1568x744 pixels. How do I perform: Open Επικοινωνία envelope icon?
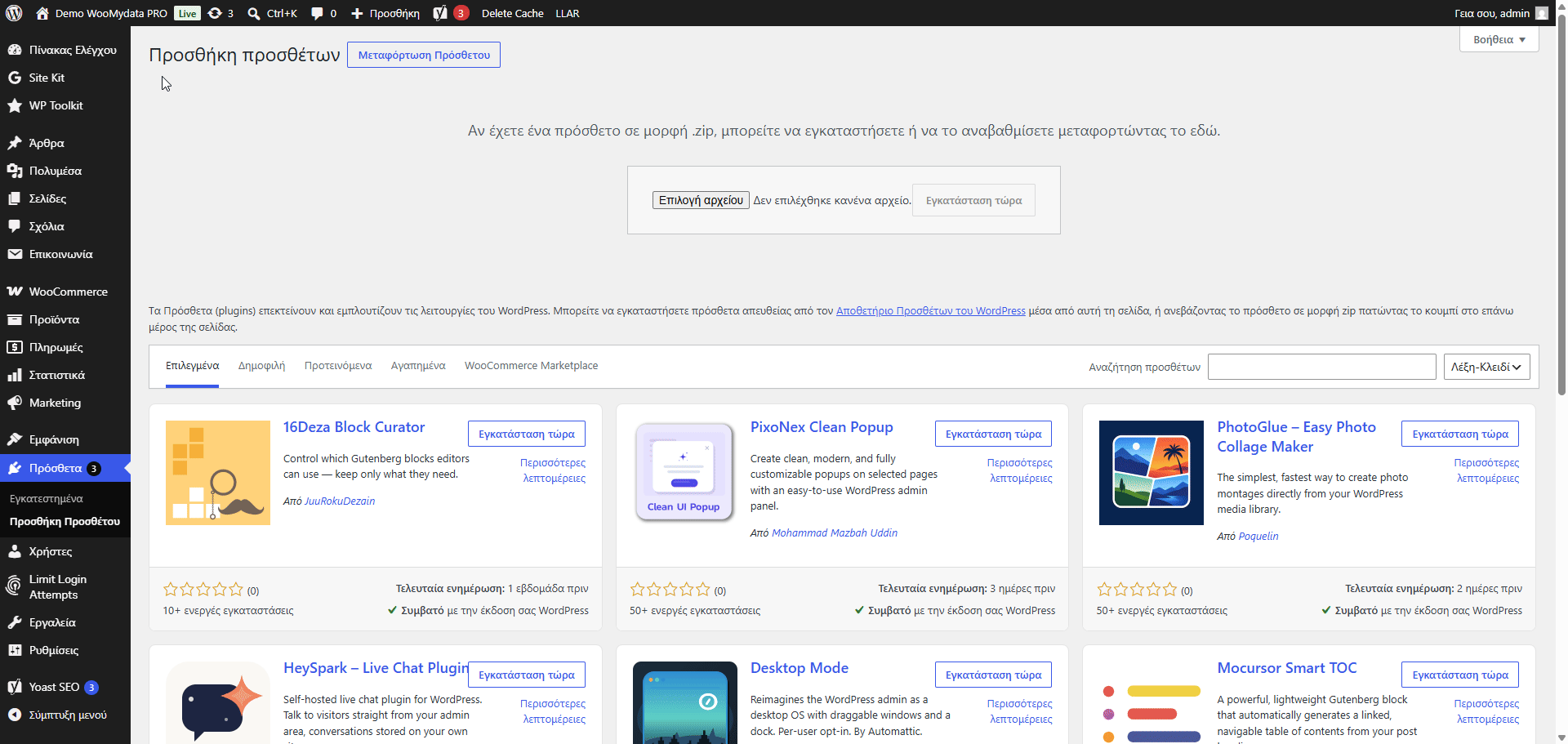pos(14,254)
